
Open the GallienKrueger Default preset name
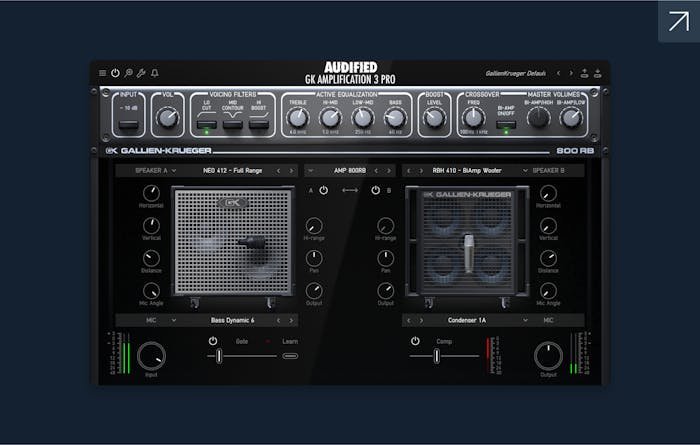516,73
